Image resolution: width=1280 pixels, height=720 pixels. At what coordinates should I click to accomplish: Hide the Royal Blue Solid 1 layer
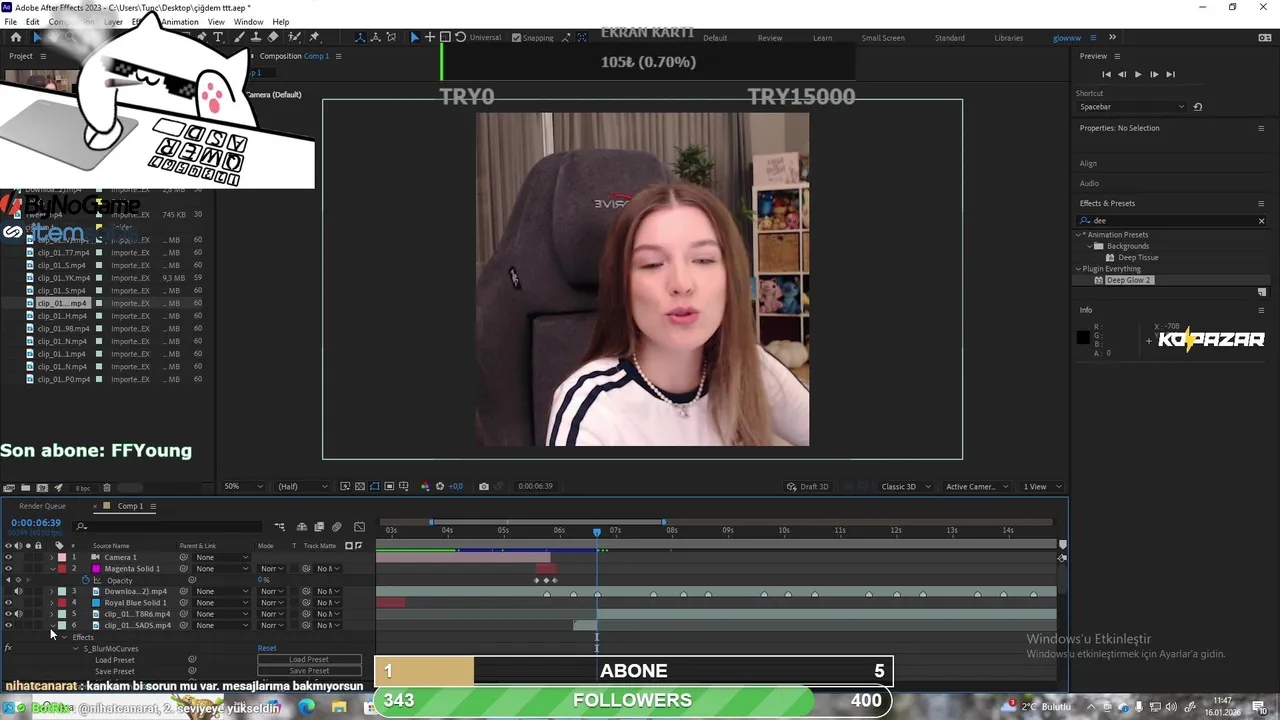tap(9, 603)
